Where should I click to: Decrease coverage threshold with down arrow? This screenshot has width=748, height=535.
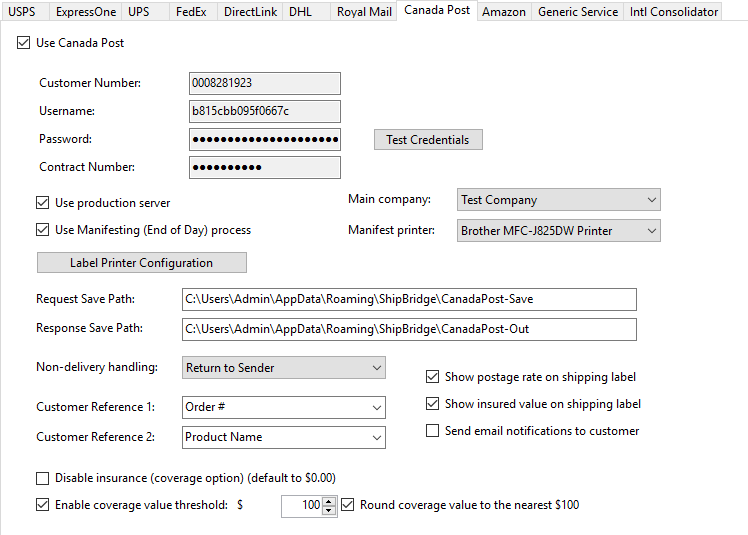(x=329, y=511)
